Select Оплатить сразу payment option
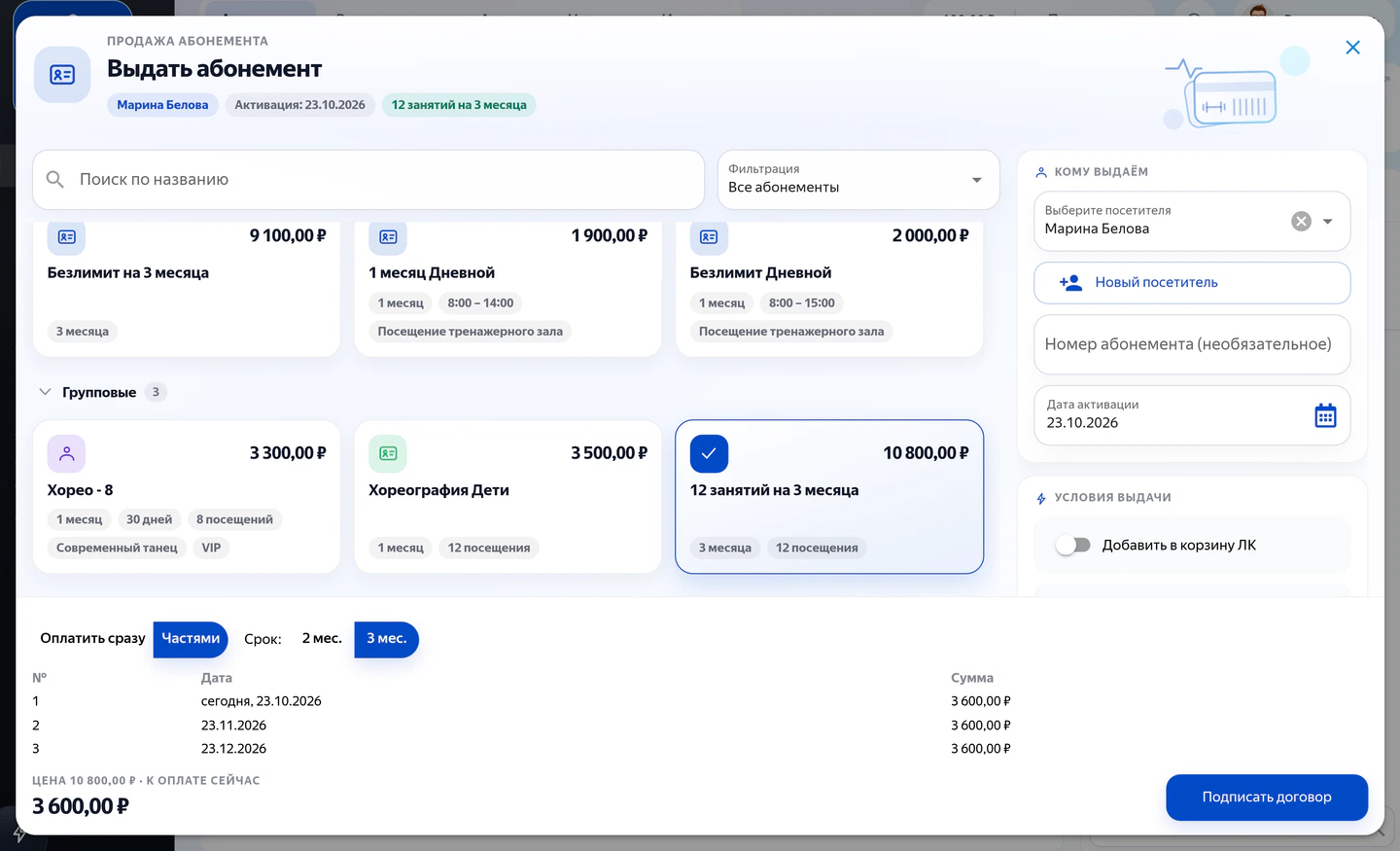 [92, 639]
